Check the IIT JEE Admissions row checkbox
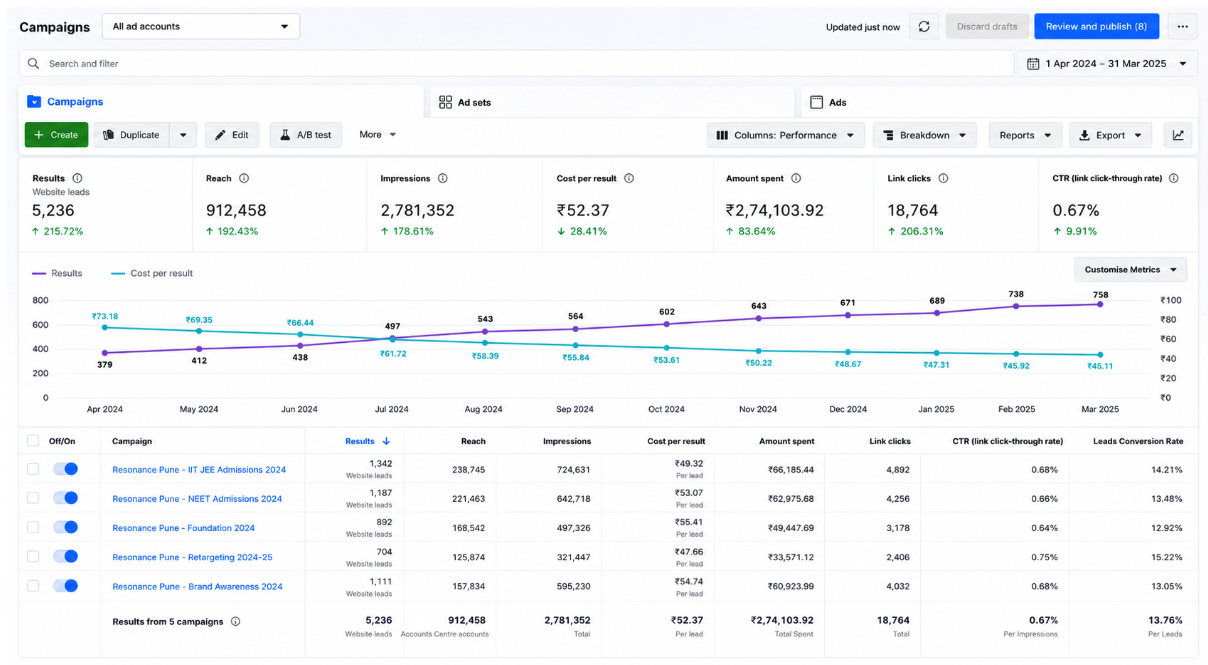Screen dimensions: 1208x665 point(33,469)
